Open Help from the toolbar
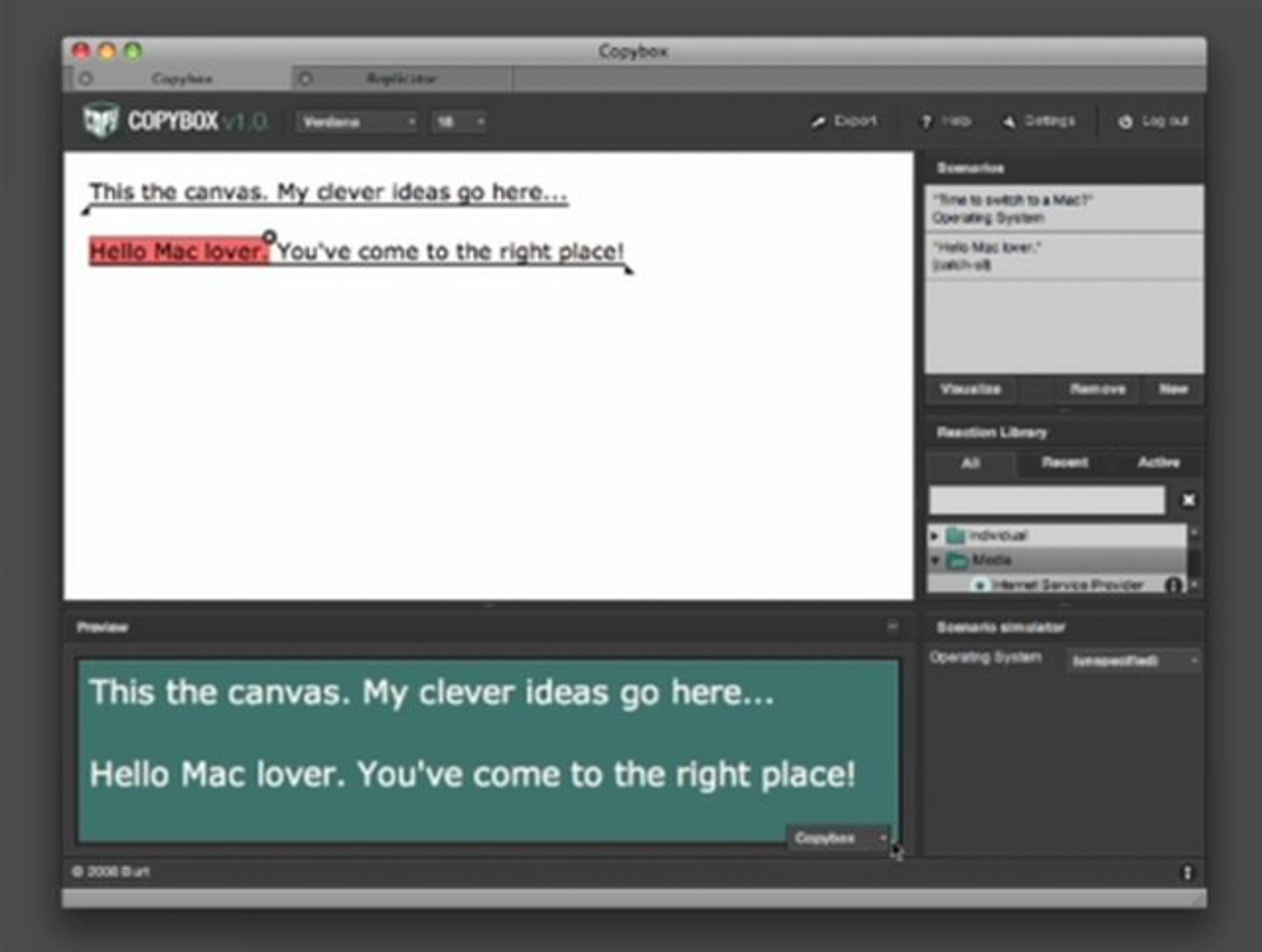 pyautogui.click(x=945, y=121)
